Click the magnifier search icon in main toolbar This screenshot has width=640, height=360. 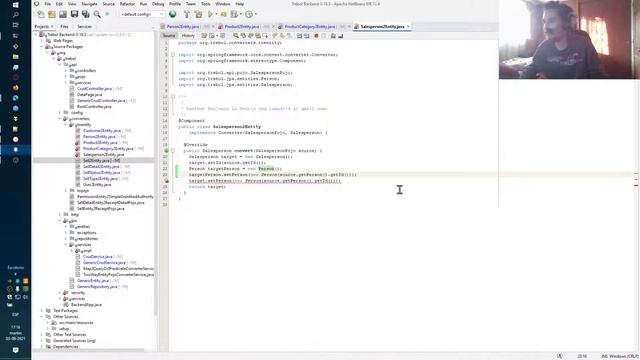pos(97,14)
